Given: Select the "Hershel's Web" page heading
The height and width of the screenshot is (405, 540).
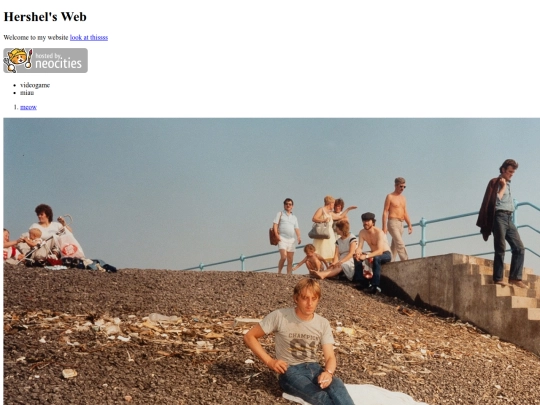Looking at the screenshot, I should pos(45,17).
